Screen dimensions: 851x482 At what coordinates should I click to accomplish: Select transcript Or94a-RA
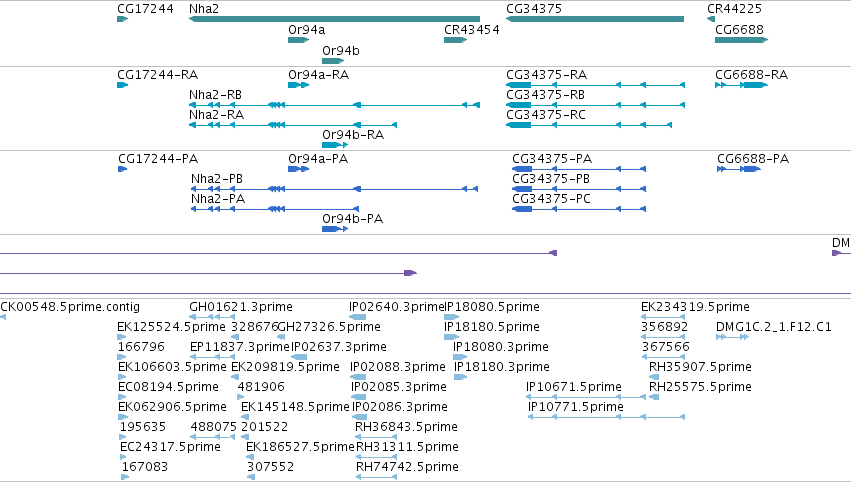[319, 75]
